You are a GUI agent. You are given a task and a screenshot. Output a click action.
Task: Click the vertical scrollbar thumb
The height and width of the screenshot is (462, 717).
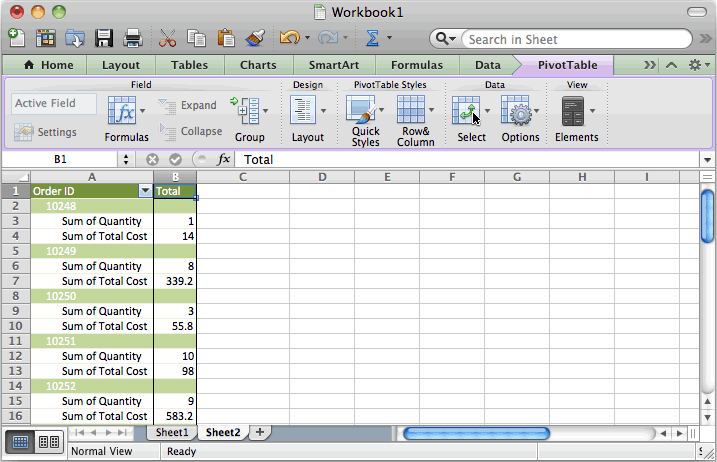(707, 216)
